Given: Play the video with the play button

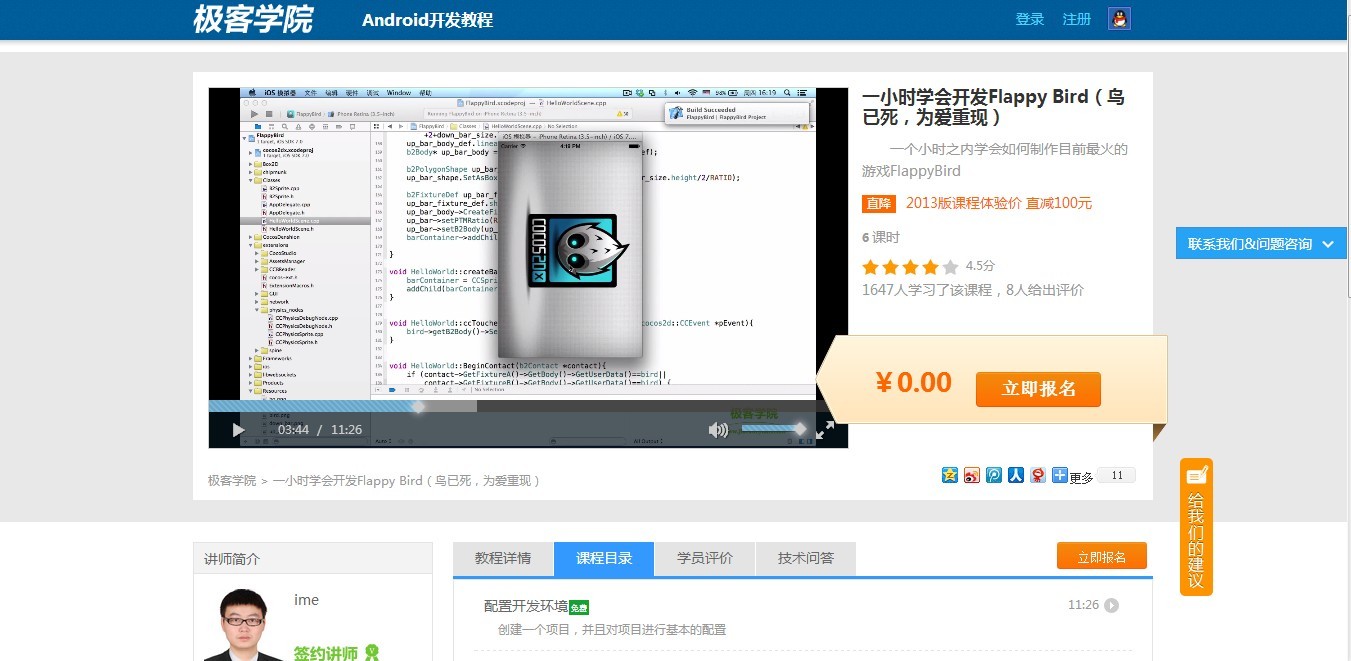Looking at the screenshot, I should click(x=238, y=430).
